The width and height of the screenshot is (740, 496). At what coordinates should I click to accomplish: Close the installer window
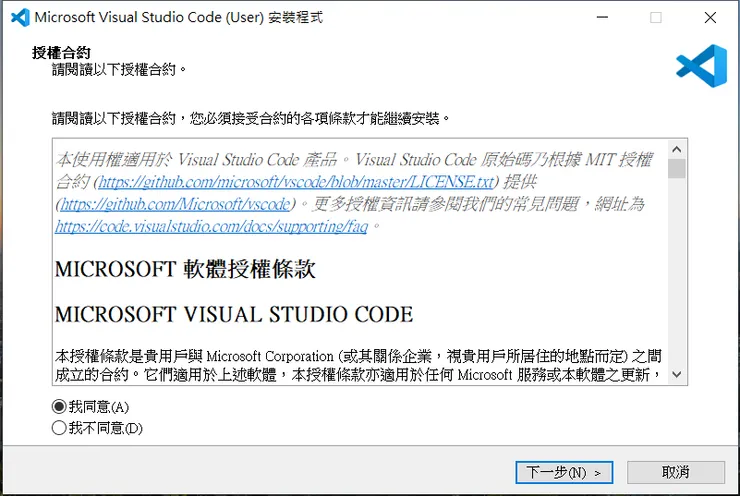(710, 17)
